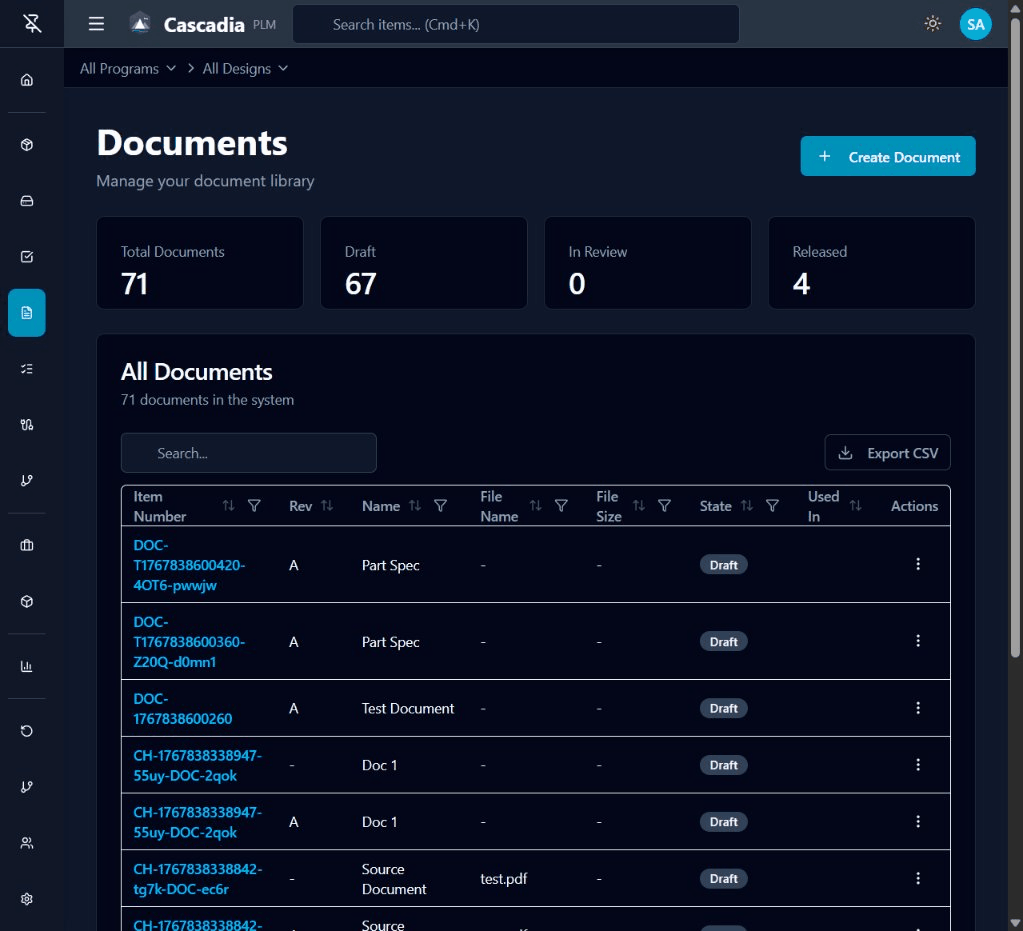Select the Parts icon in the sidebar

(x=27, y=144)
